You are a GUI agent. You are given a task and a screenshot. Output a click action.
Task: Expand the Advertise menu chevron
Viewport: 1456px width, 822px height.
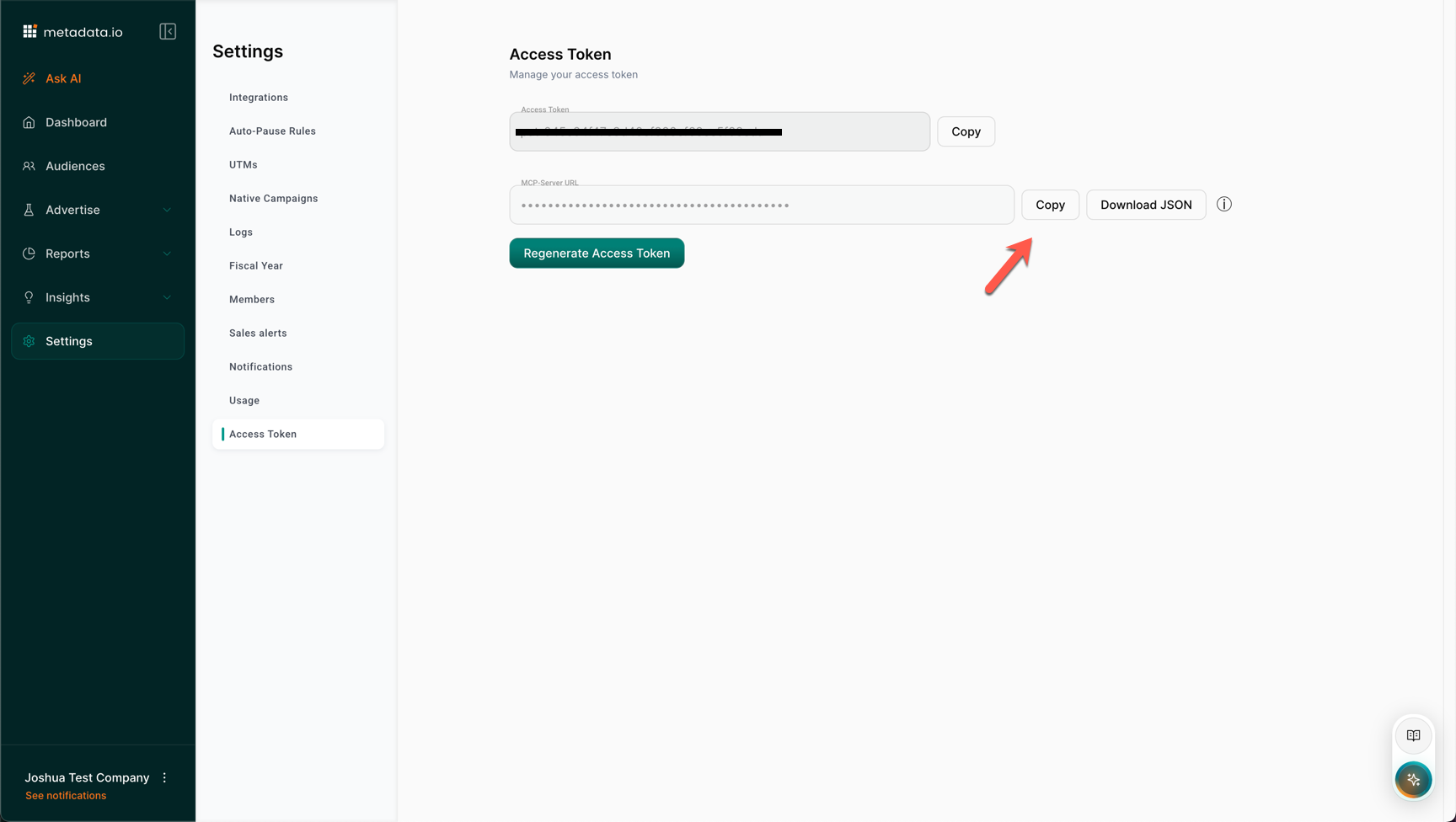(167, 210)
